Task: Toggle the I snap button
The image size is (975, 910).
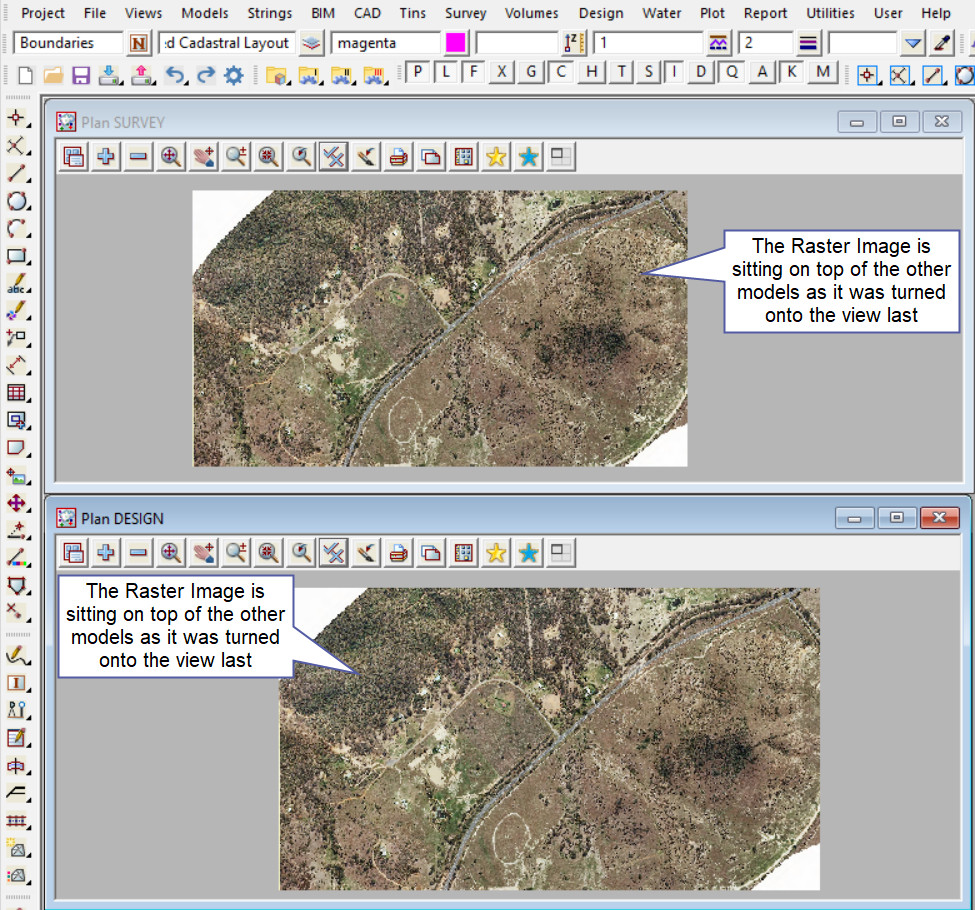Action: pos(676,72)
